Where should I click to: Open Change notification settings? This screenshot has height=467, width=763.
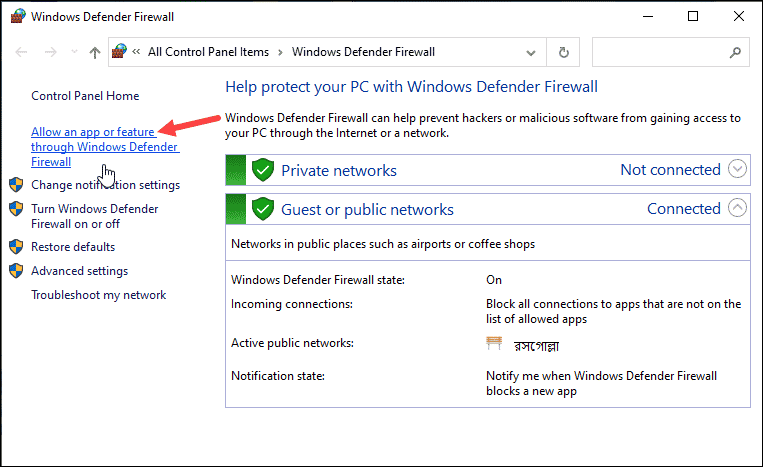coord(106,185)
